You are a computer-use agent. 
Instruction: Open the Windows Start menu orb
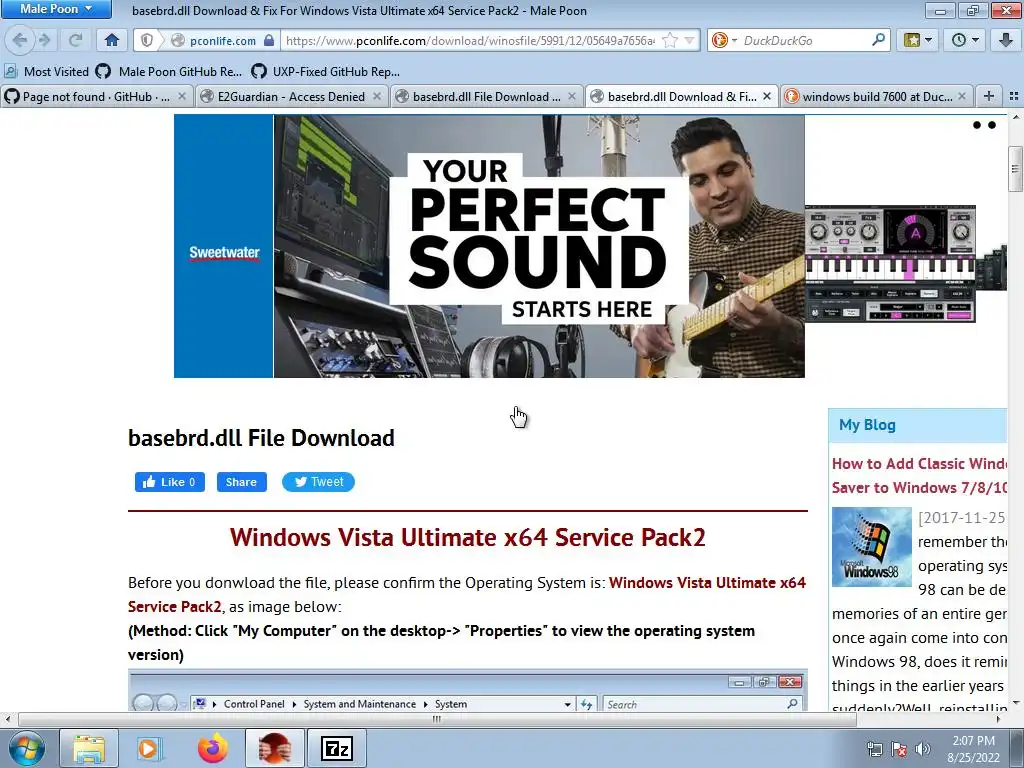click(27, 748)
